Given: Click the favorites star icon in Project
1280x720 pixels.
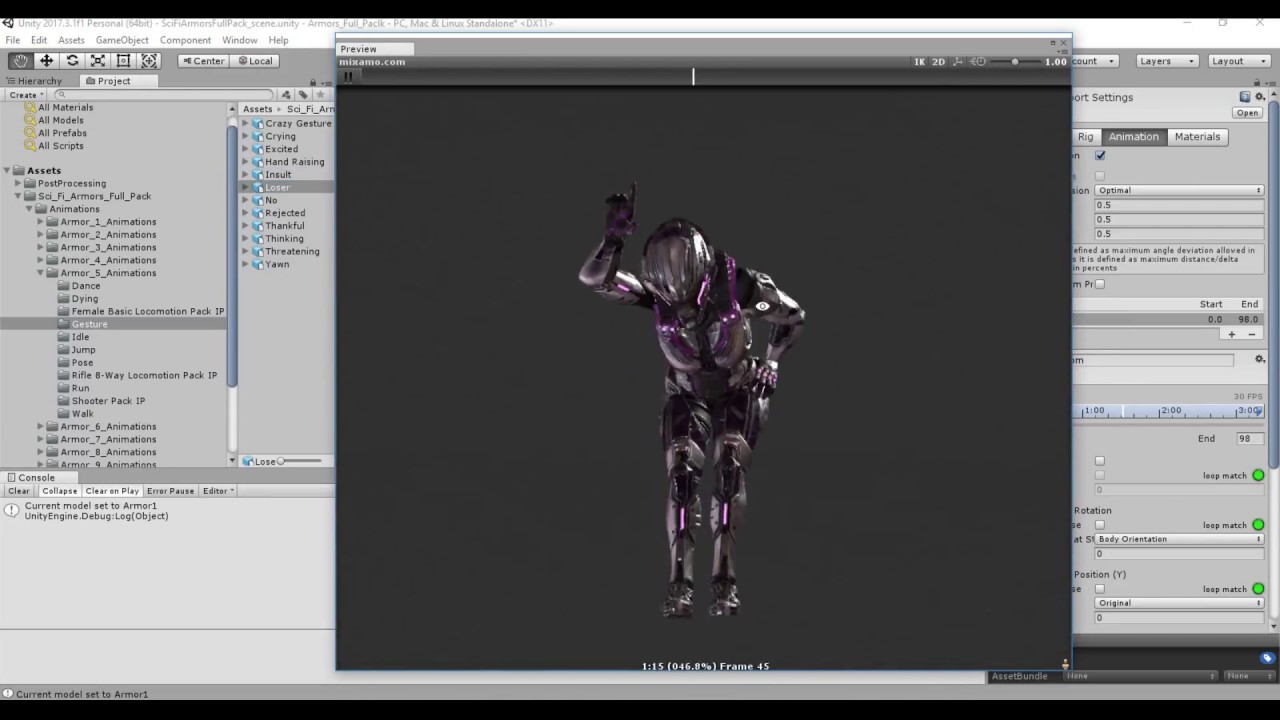Looking at the screenshot, I should click(x=320, y=95).
